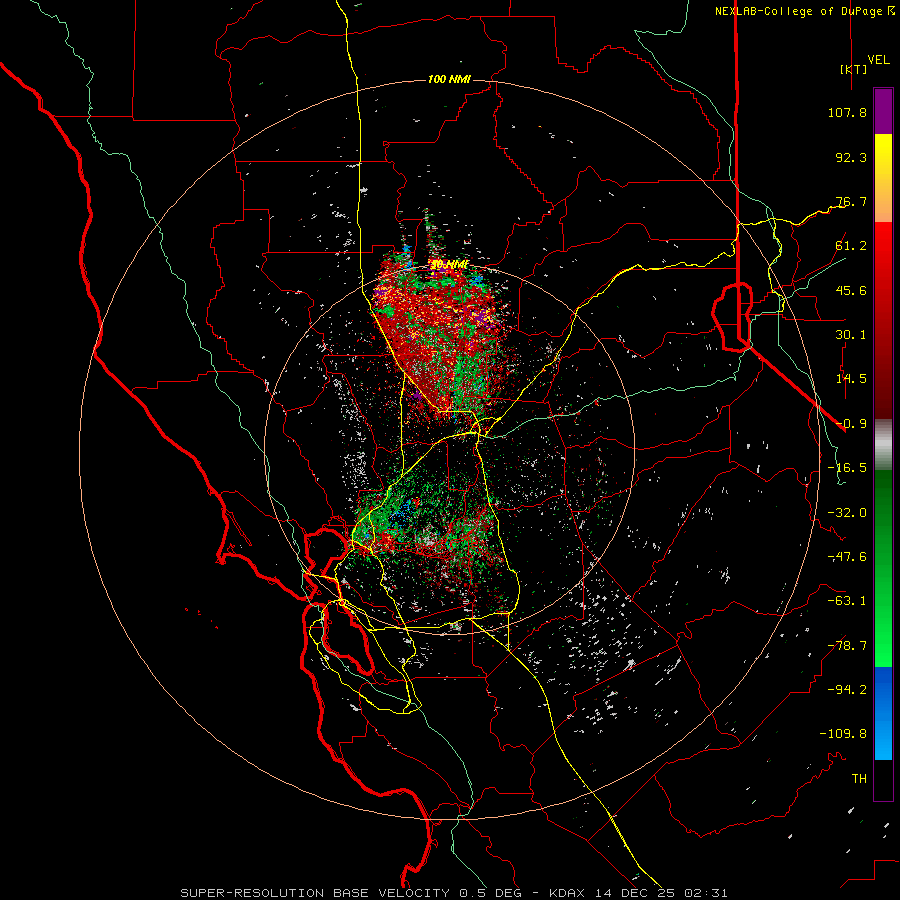Select the 107.8 velocity scale value
Viewport: 900px width, 900px height.
[x=847, y=112]
